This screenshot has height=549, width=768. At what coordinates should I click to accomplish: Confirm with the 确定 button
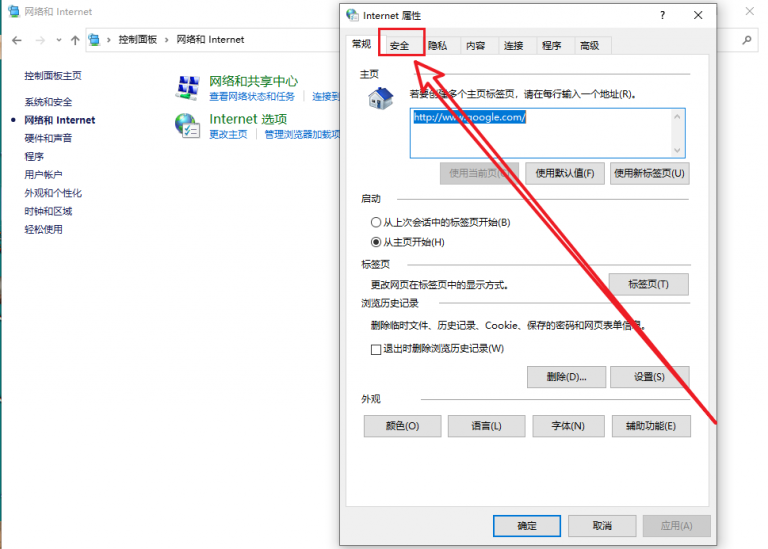pos(527,525)
